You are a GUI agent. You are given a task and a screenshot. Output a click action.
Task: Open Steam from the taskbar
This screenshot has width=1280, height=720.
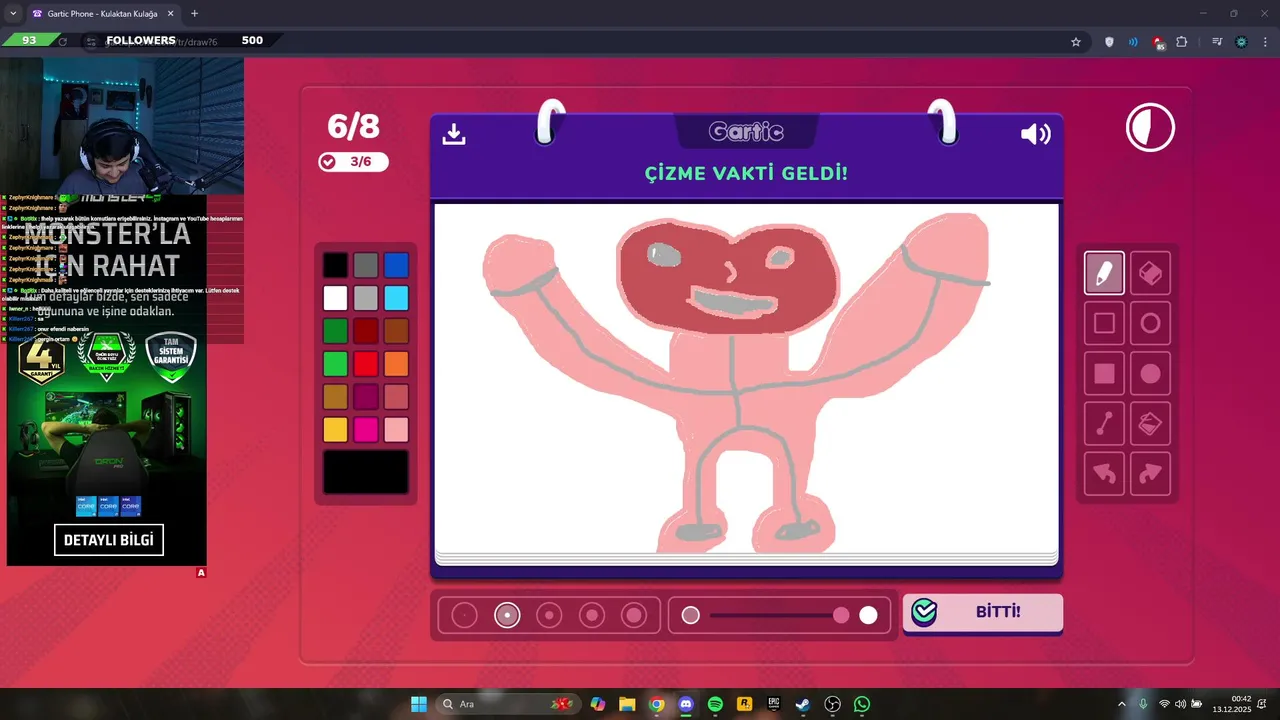803,704
